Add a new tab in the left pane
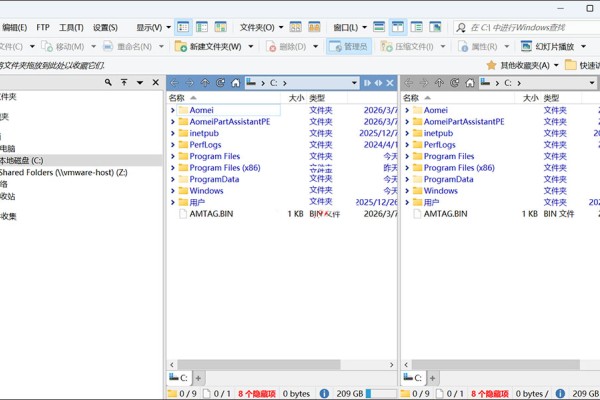Screen dimensions: 600x400 (x=198, y=378)
